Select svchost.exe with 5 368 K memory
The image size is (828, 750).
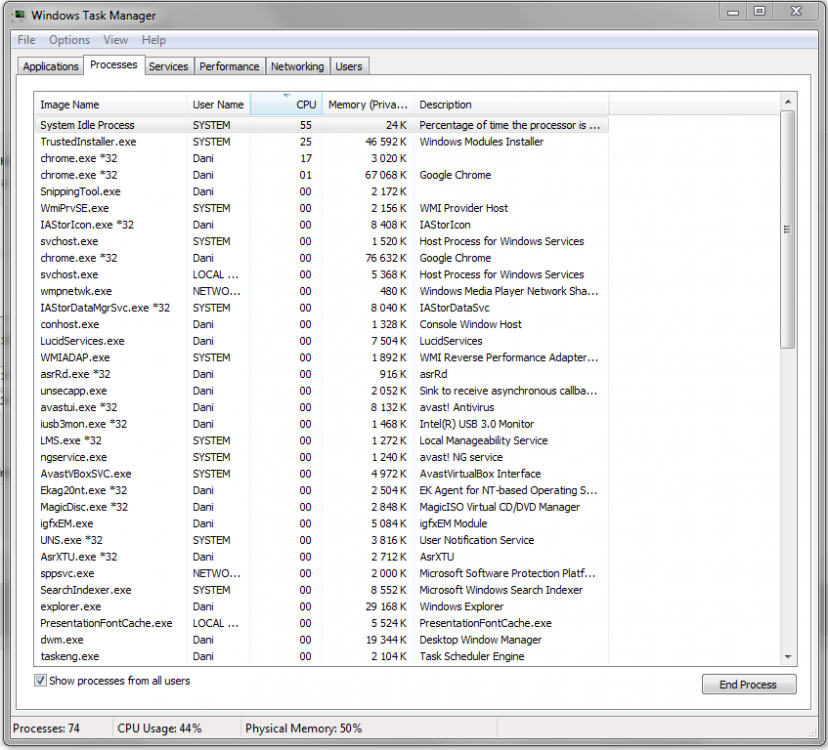(321, 275)
